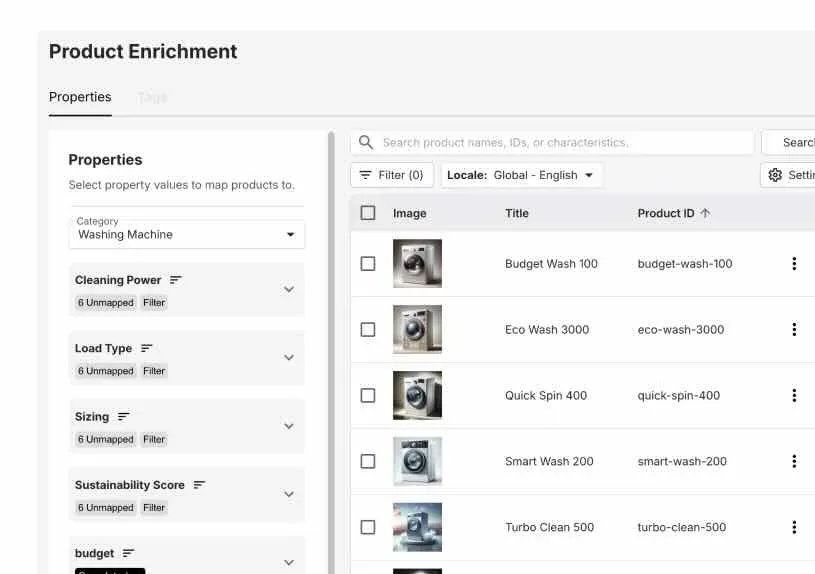Click 6 Unmapped chip under Sizing
815x574 pixels.
[106, 439]
